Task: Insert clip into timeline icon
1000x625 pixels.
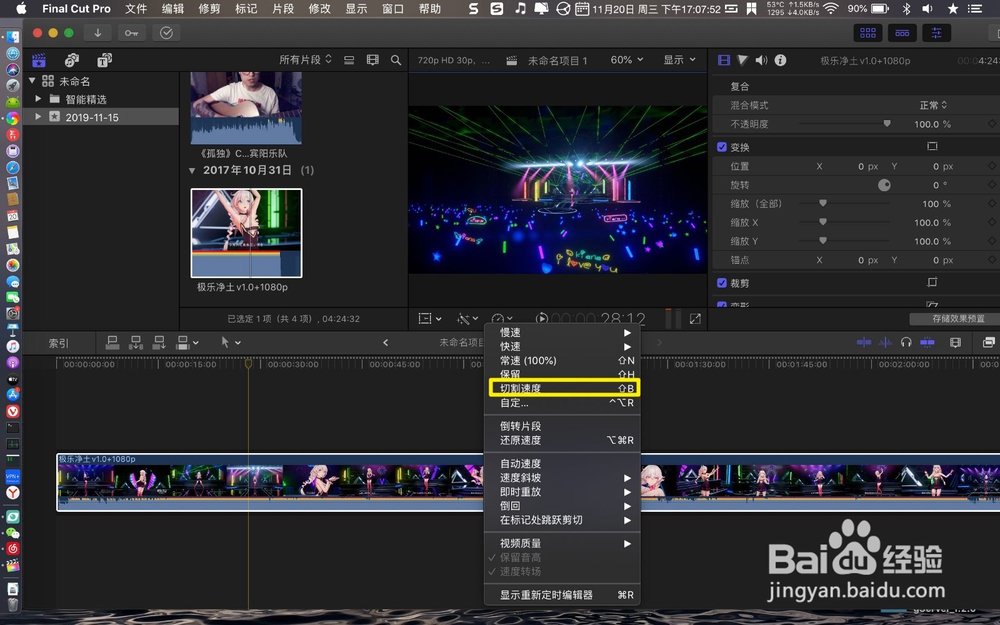Action: coord(136,342)
